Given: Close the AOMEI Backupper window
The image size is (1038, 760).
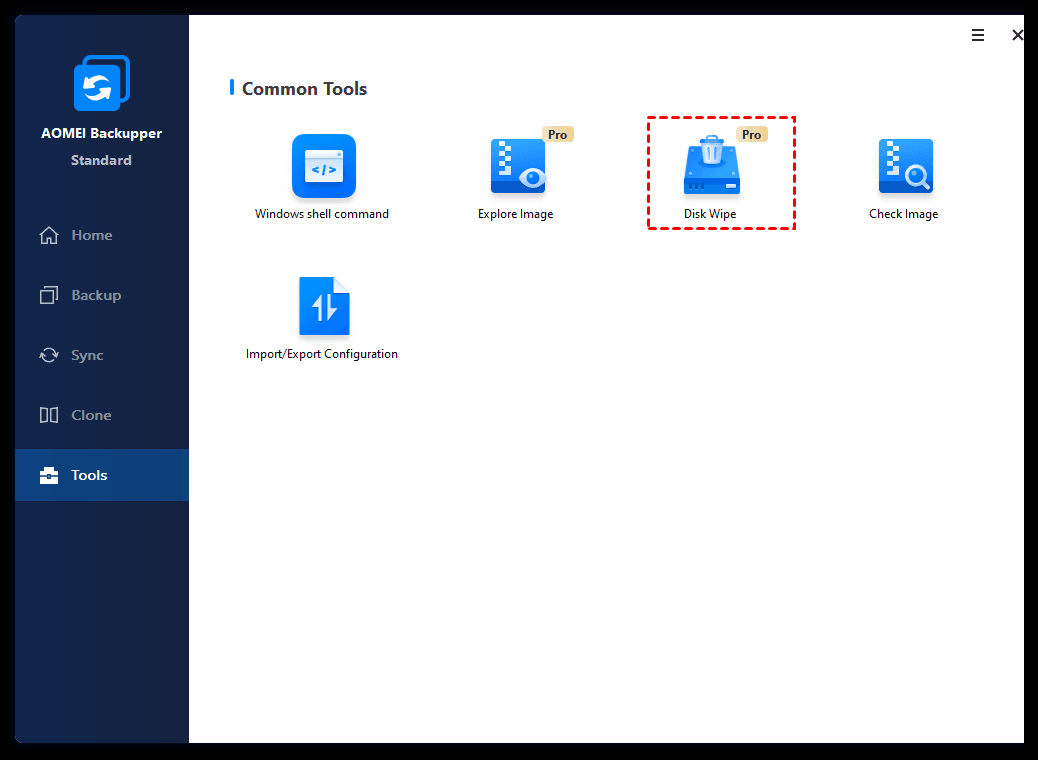Looking at the screenshot, I should click(1017, 35).
